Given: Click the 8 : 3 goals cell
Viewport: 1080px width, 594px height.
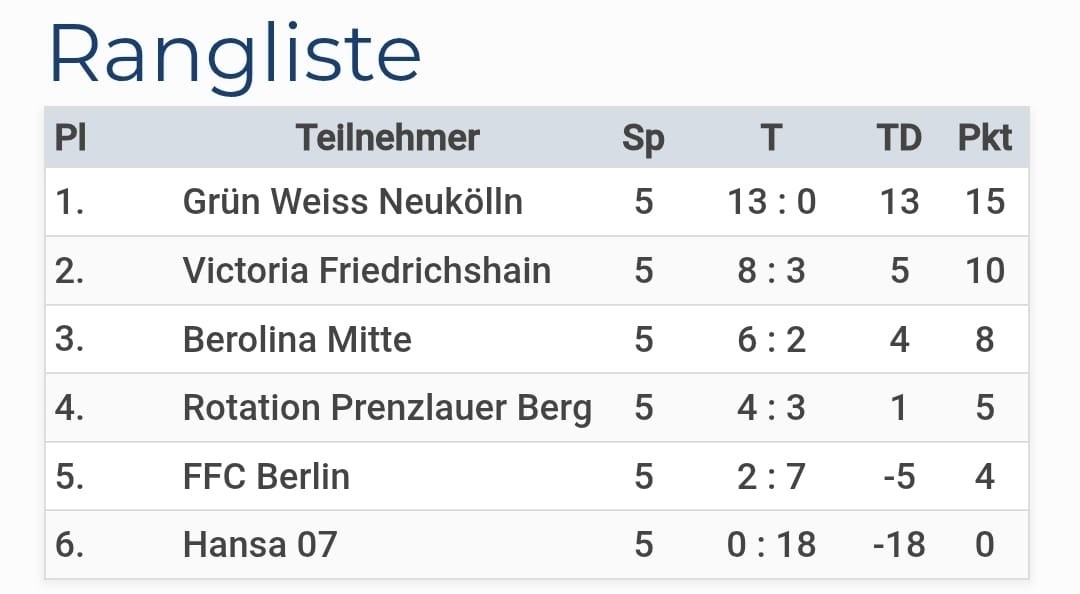Looking at the screenshot, I should point(771,270).
